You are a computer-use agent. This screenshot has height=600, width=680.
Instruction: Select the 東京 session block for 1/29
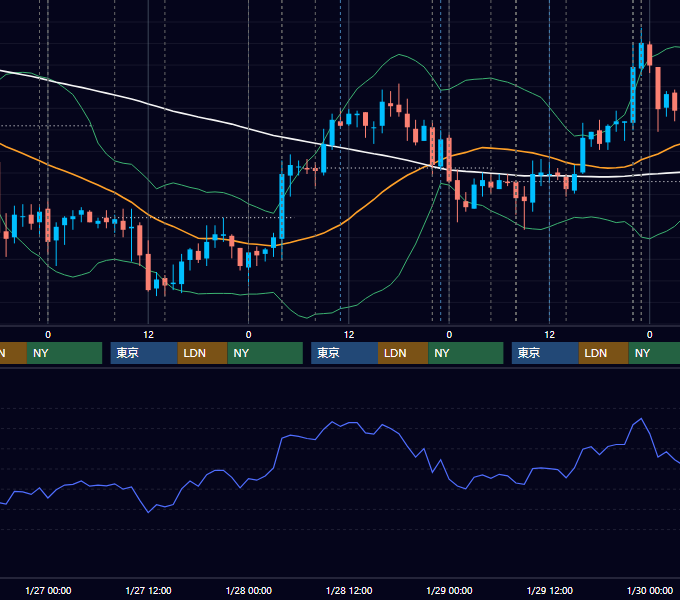click(x=545, y=353)
